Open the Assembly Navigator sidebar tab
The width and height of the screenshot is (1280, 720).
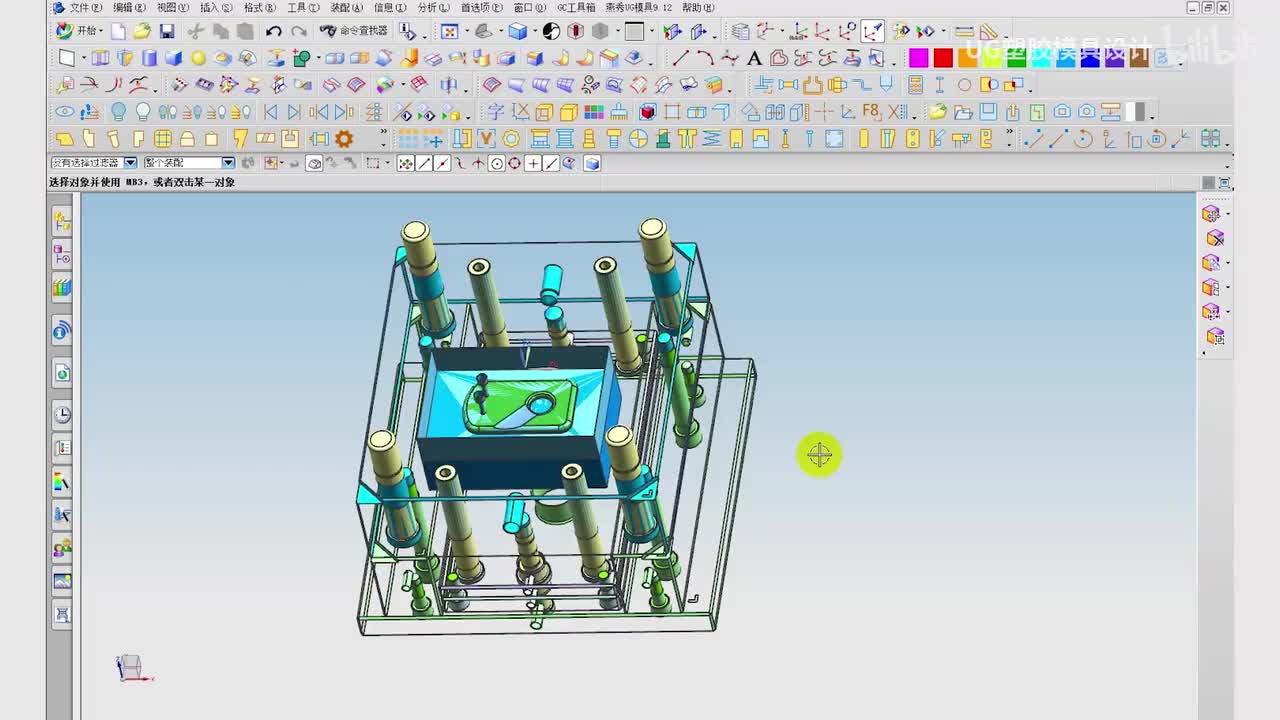point(62,221)
